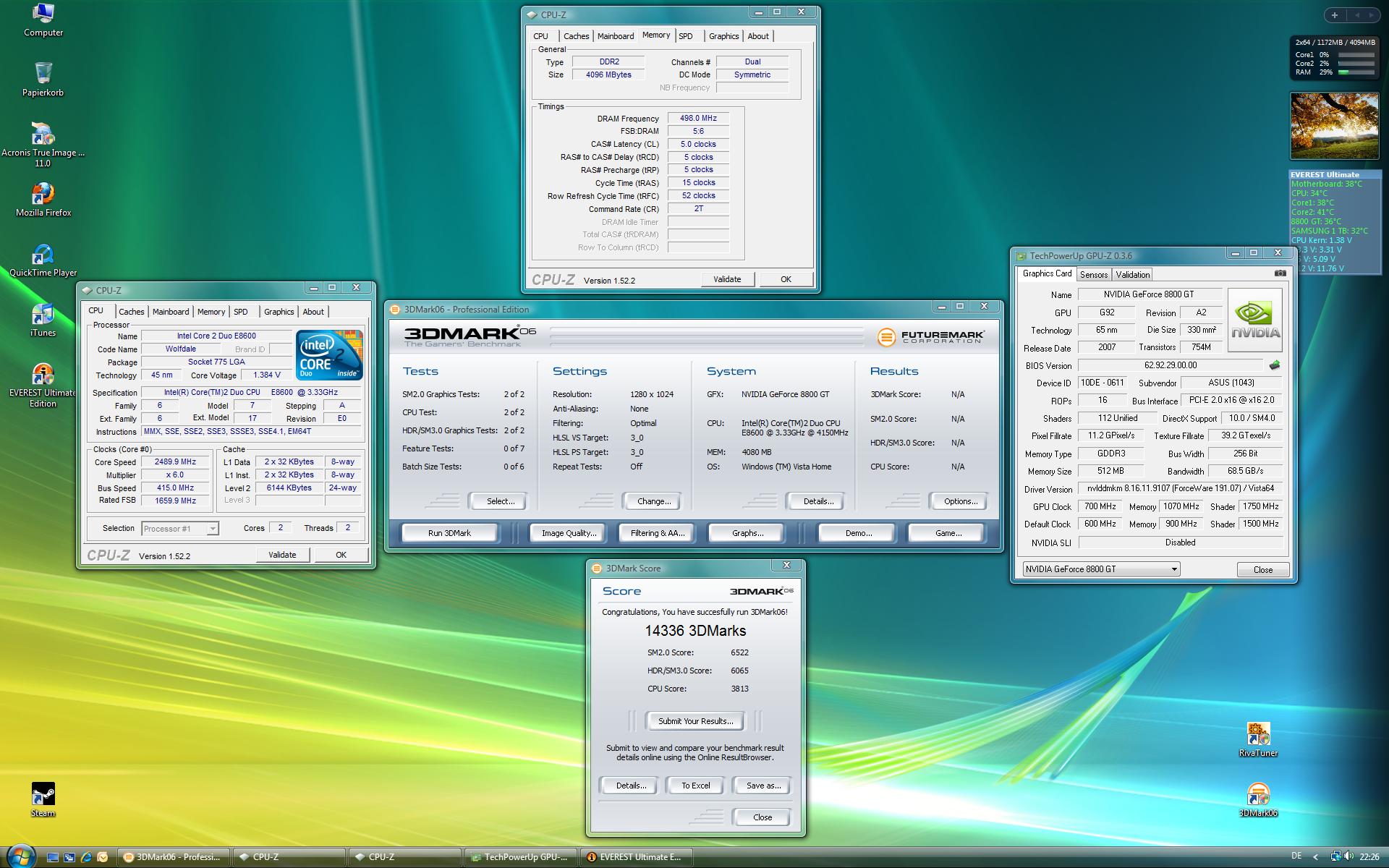Select the EVEREST Ultimate E... taskbar button

click(x=637, y=857)
